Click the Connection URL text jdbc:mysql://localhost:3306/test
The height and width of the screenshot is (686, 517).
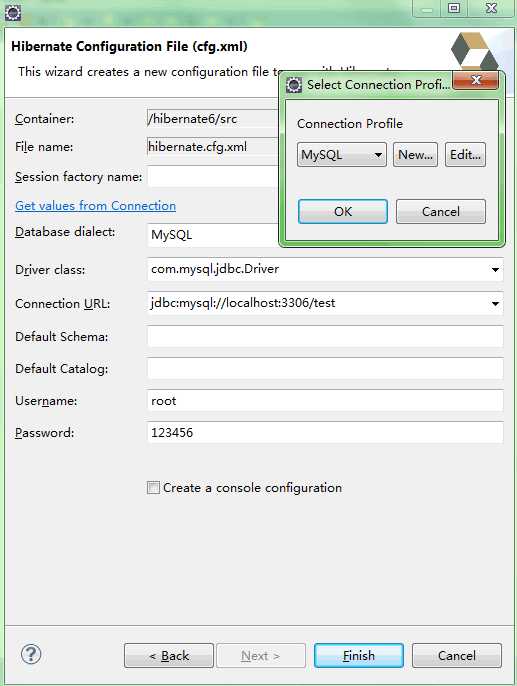[x=243, y=303]
